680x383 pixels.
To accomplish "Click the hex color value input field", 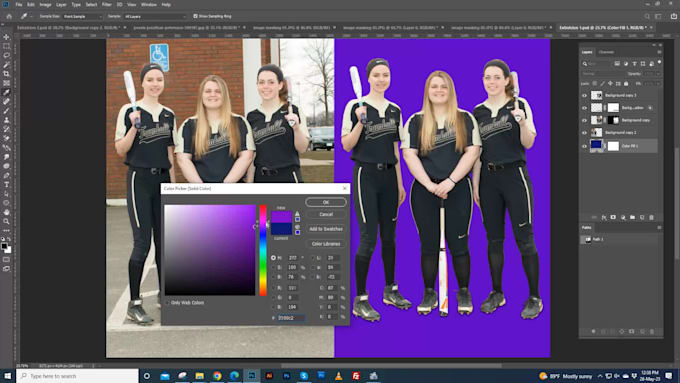I will click(291, 318).
